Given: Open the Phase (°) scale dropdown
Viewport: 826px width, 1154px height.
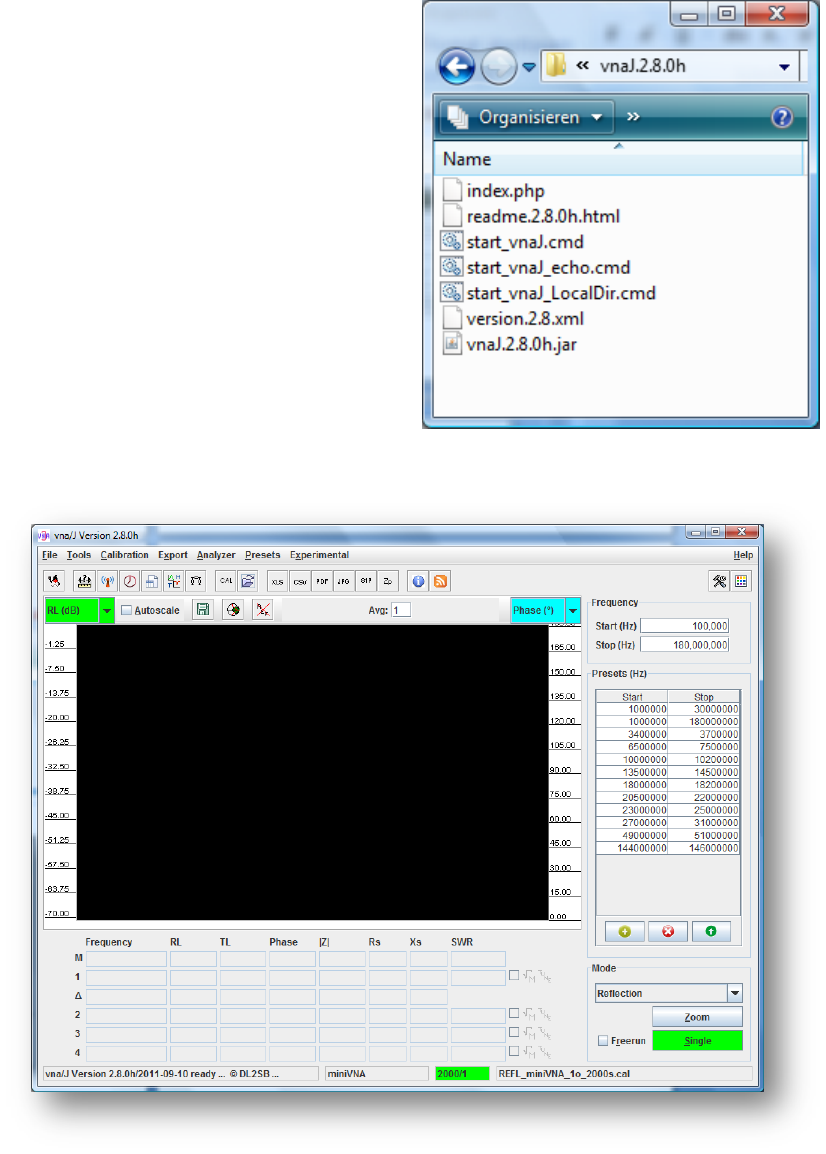Looking at the screenshot, I should (573, 611).
